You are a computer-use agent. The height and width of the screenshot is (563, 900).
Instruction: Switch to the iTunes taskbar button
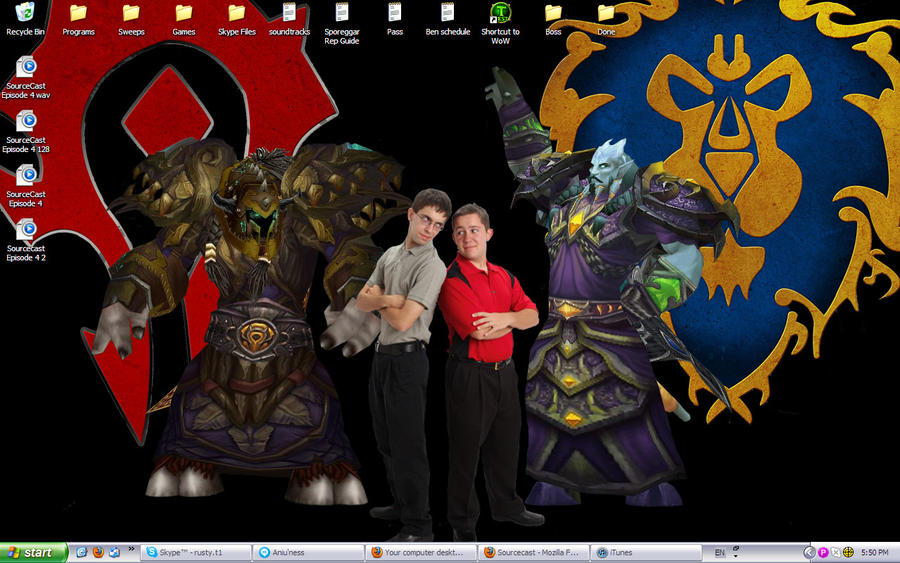coord(646,552)
